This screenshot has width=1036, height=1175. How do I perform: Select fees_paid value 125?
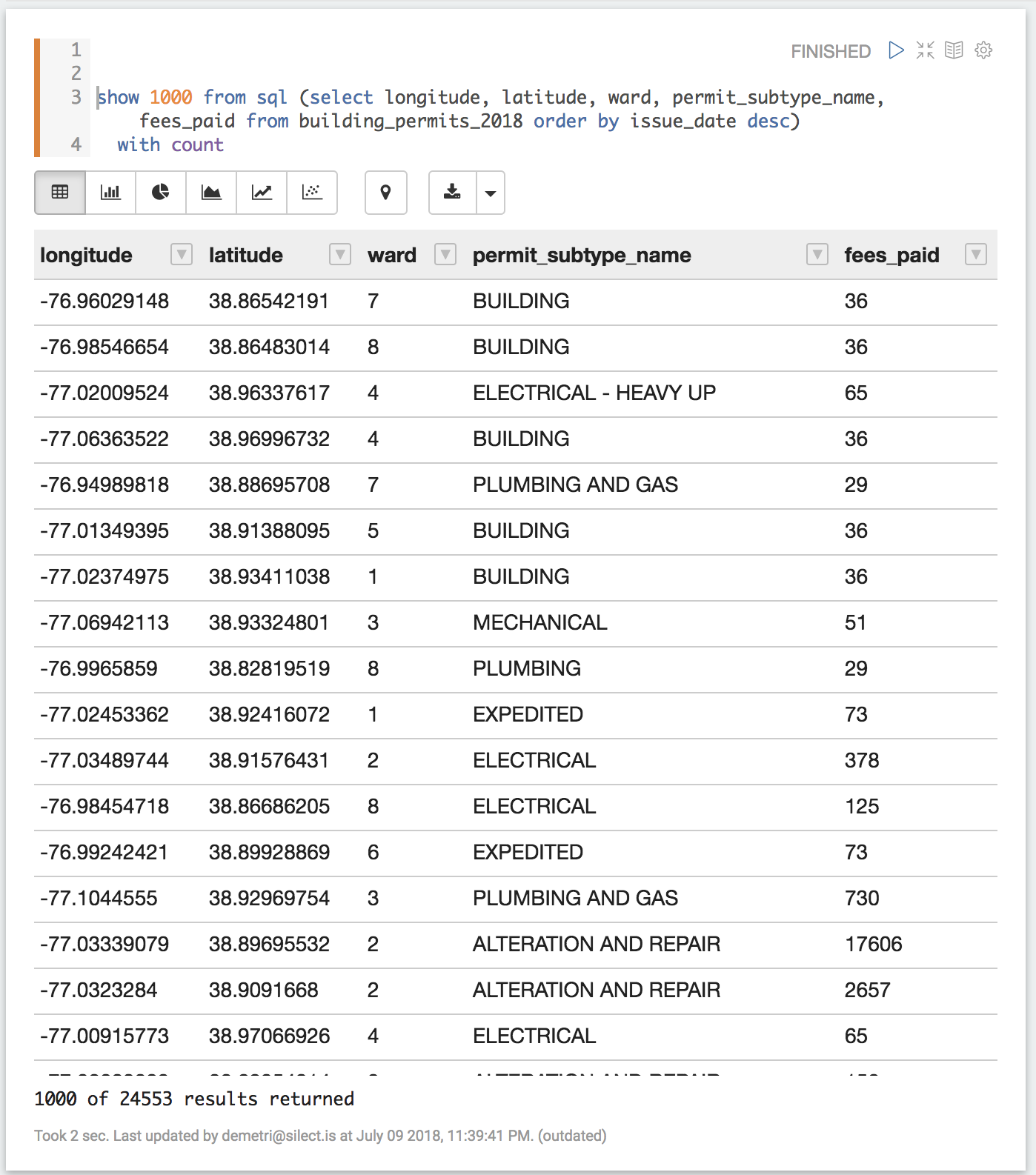[862, 807]
